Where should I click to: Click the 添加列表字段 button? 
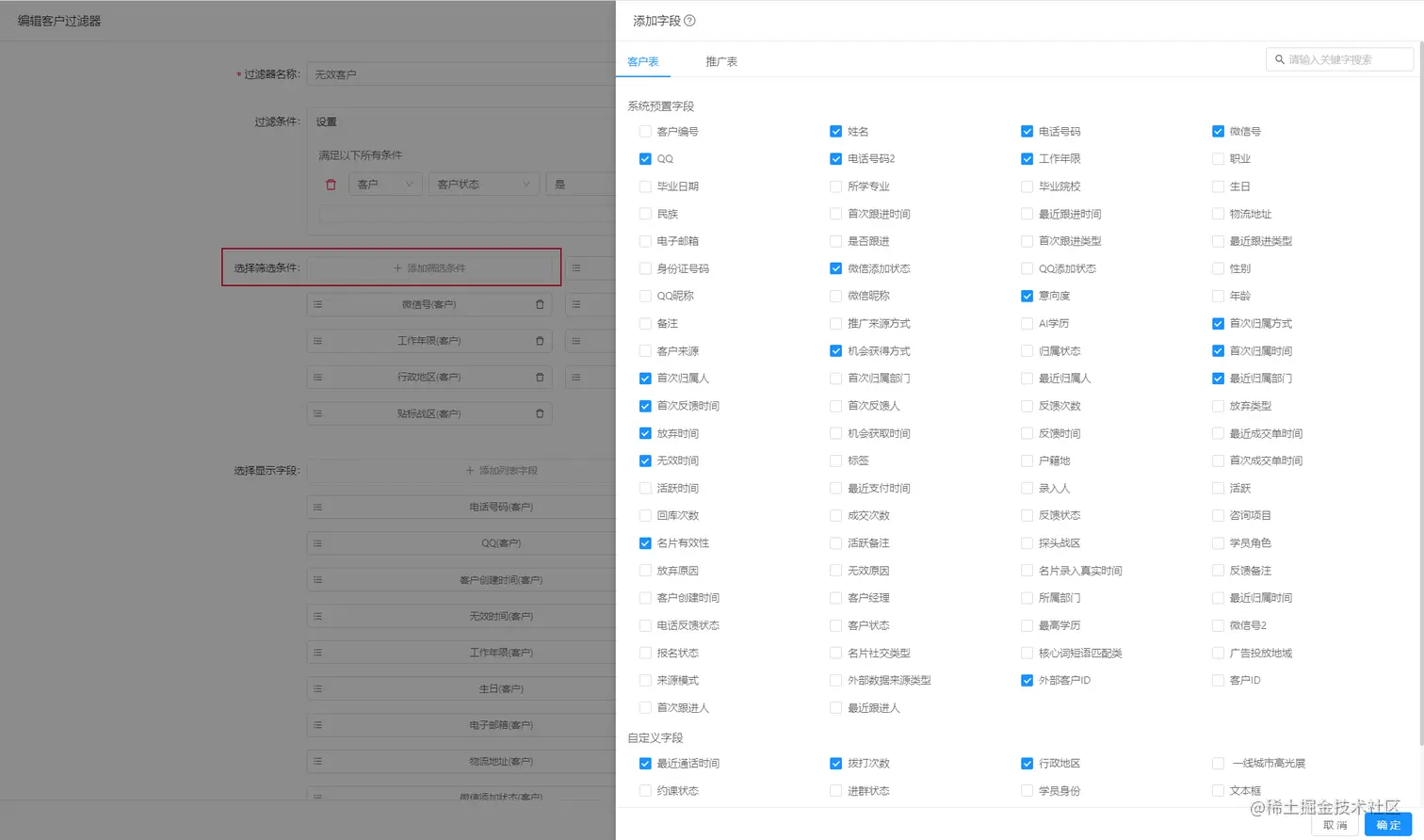coord(462,471)
